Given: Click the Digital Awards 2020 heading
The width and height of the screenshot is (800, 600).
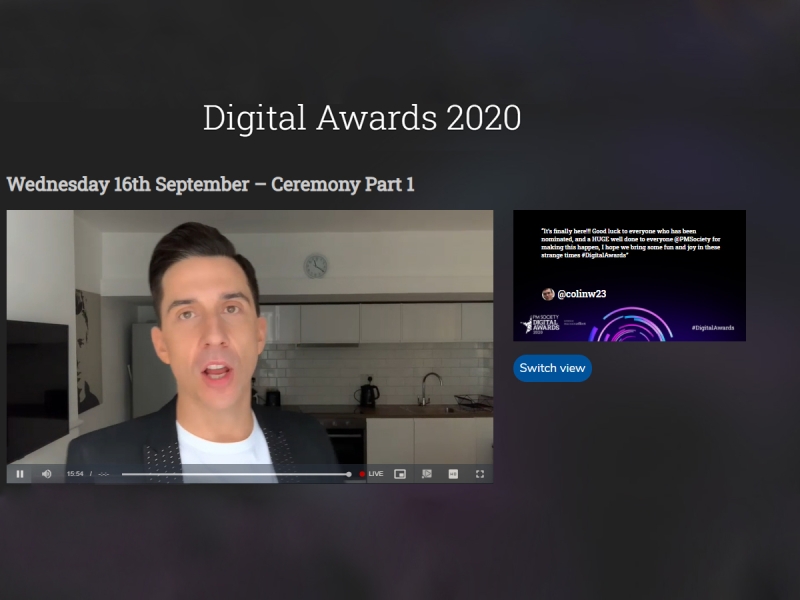Looking at the screenshot, I should point(362,117).
